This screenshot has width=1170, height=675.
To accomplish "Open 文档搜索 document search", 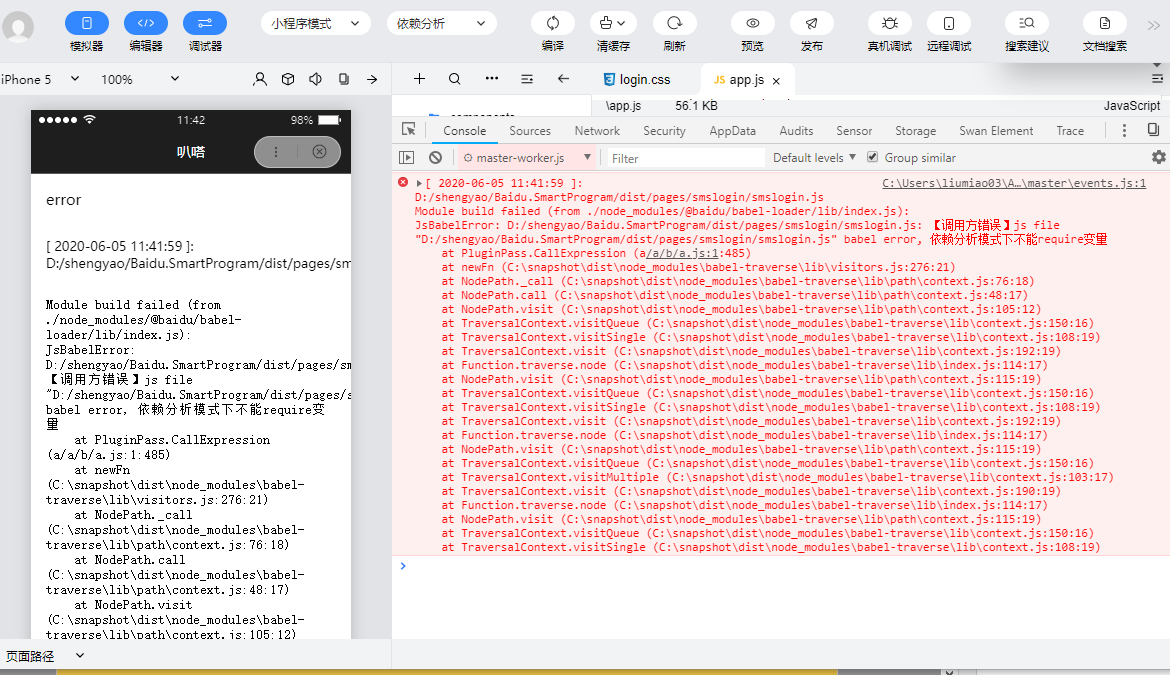I will tap(1104, 23).
